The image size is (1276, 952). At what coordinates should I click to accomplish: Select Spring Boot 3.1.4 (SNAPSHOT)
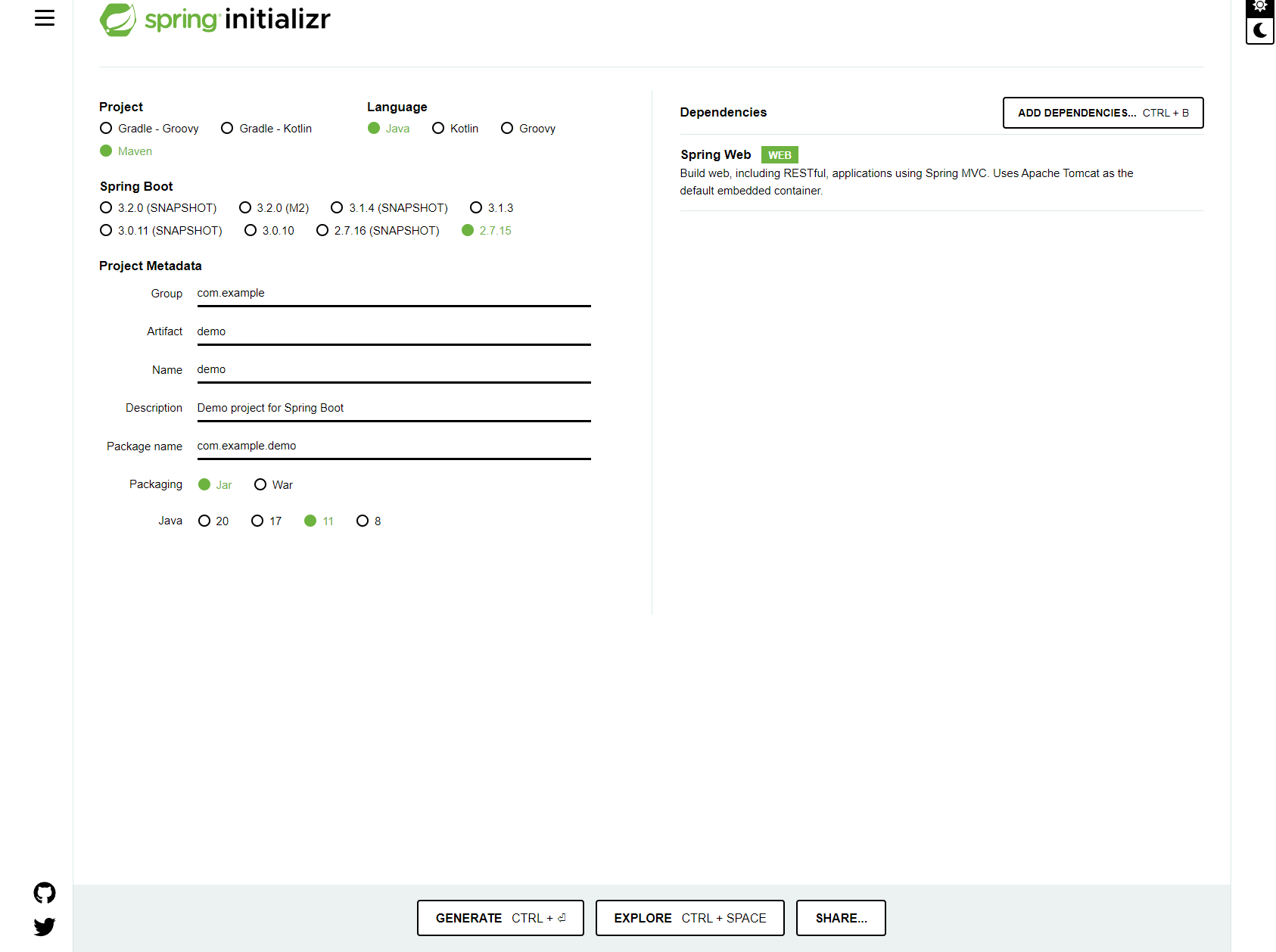click(x=390, y=208)
